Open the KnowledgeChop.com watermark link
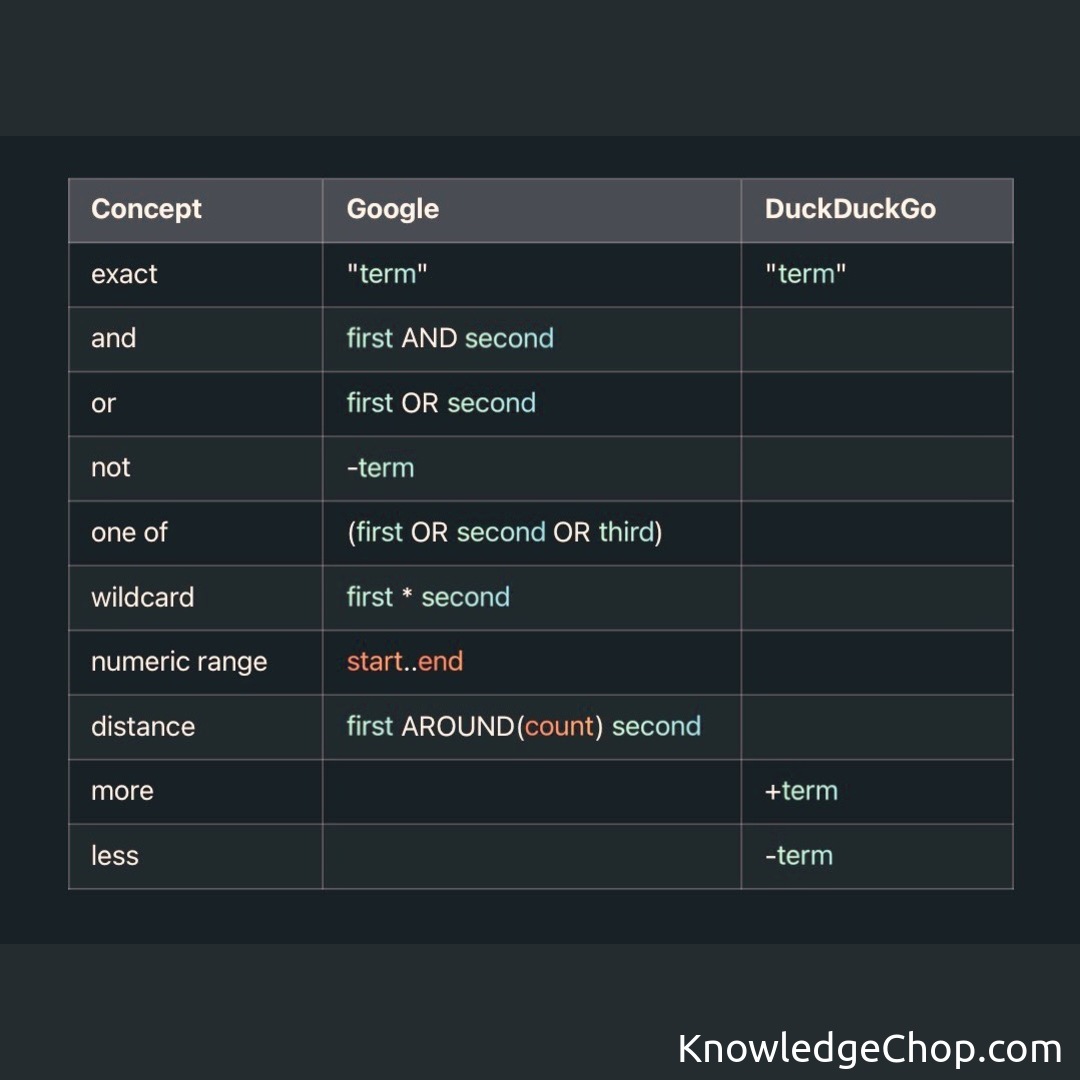This screenshot has width=1080, height=1080. point(869,1048)
